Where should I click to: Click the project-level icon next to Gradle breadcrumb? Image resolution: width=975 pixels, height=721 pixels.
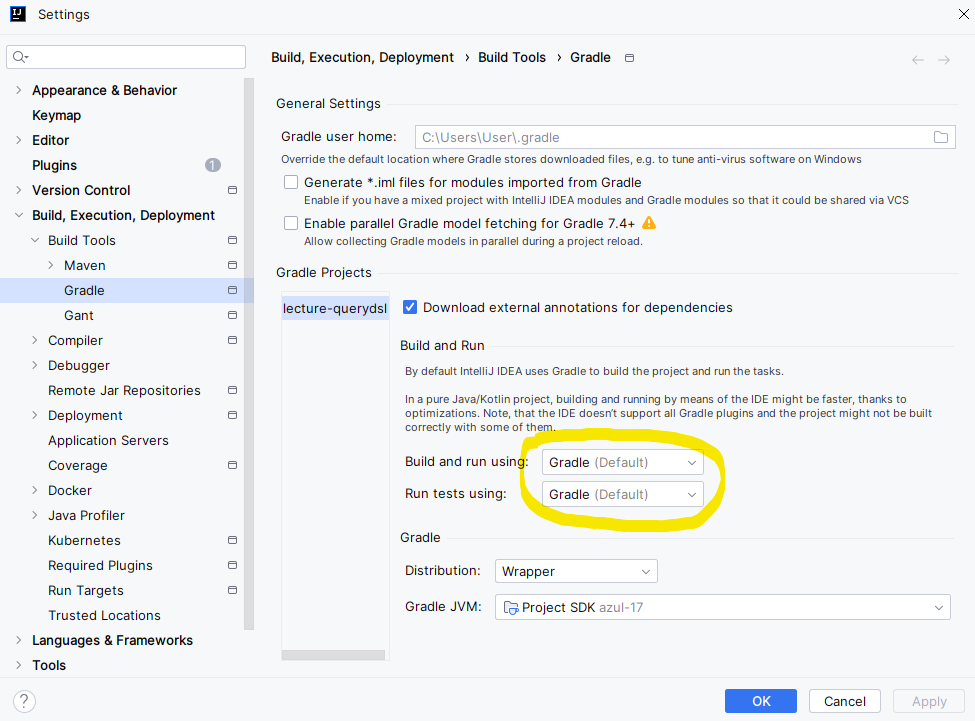(x=629, y=58)
